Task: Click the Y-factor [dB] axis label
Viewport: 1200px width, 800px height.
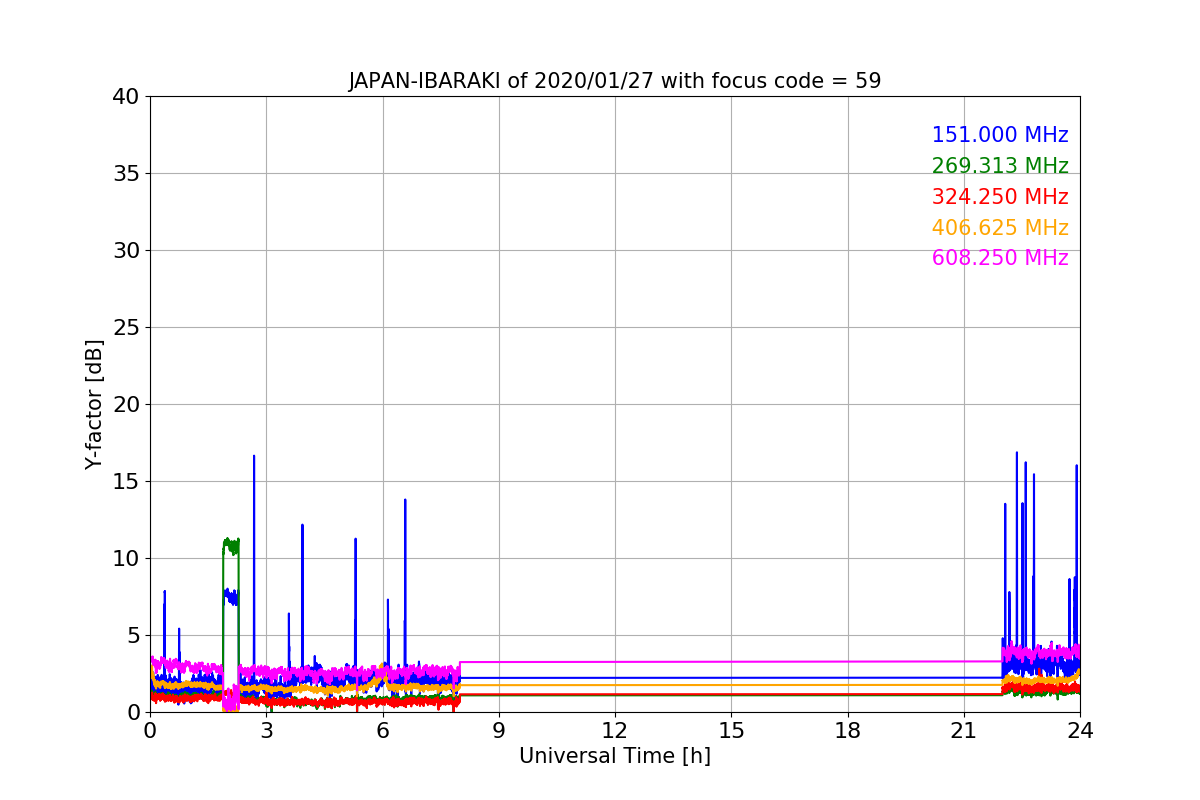Action: [94, 404]
